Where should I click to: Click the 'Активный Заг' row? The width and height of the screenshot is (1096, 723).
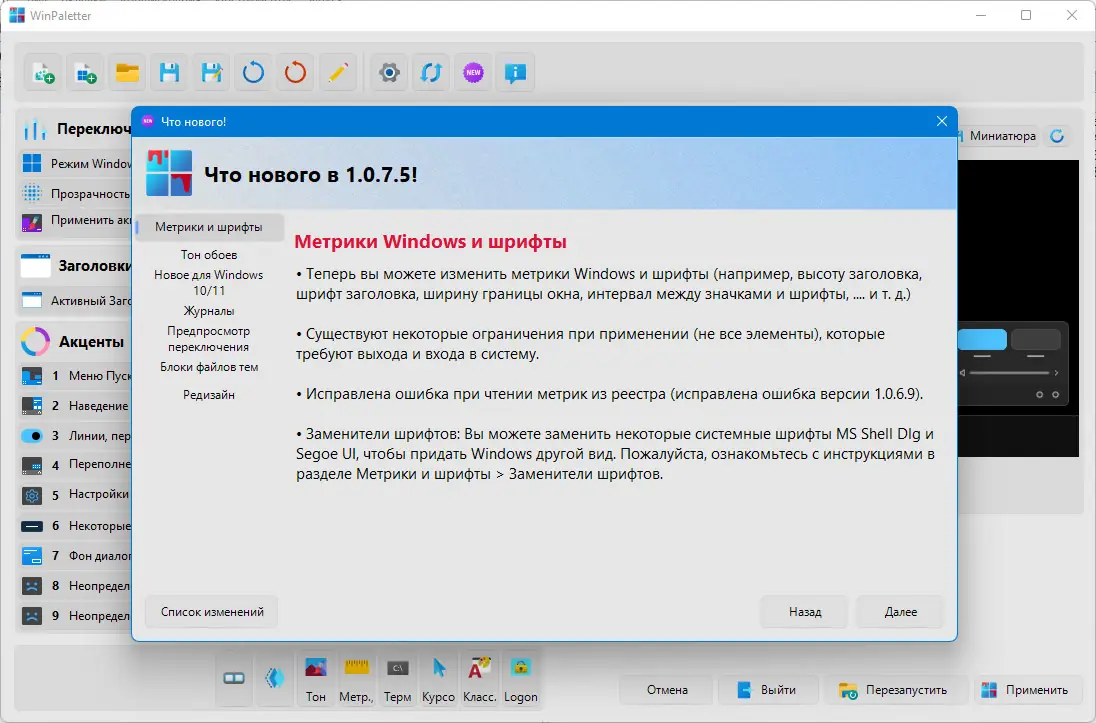coord(75,301)
